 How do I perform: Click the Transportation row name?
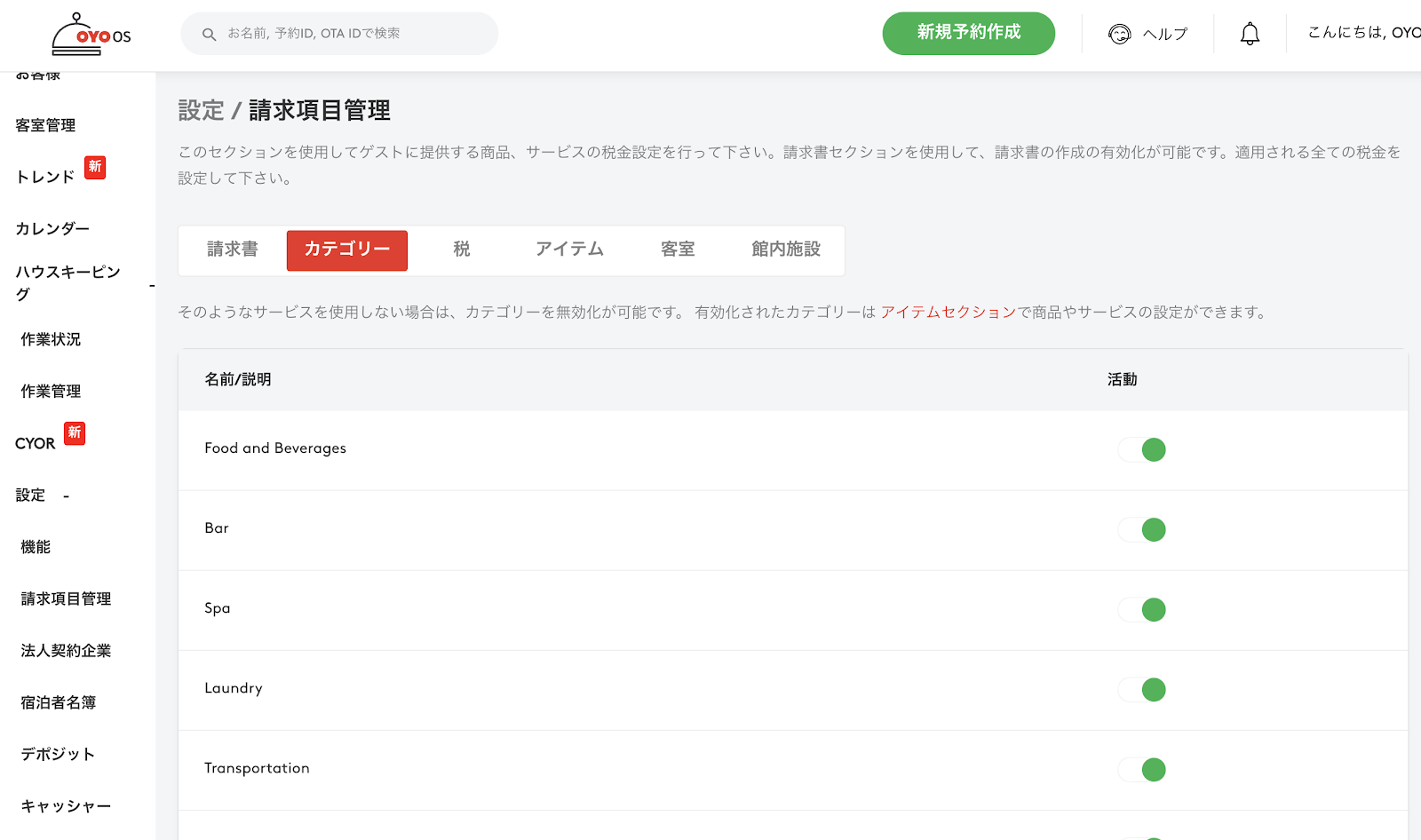(257, 768)
